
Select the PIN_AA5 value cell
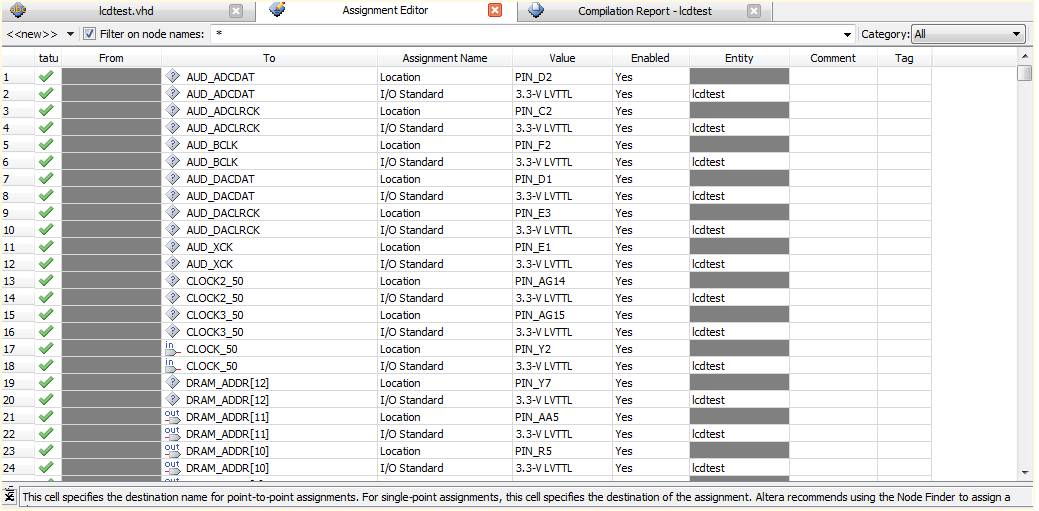coord(562,417)
